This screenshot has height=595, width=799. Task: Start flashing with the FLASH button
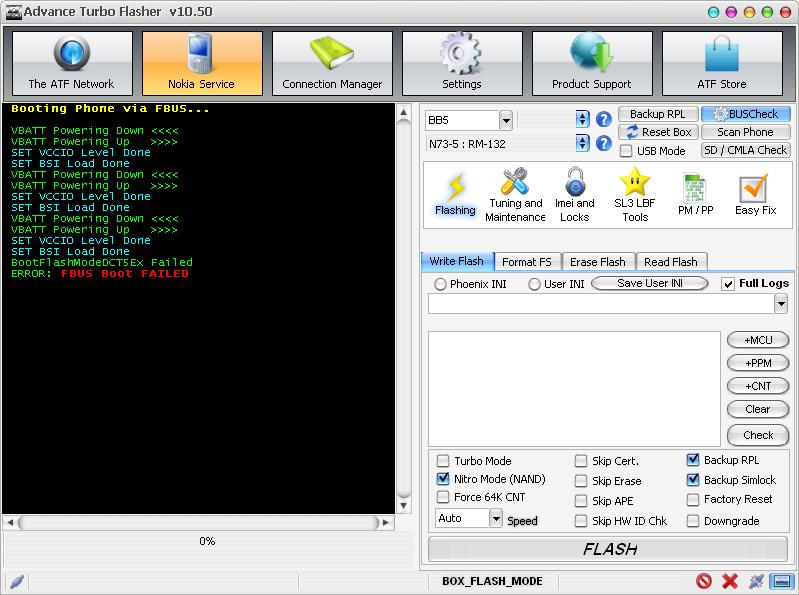[609, 549]
